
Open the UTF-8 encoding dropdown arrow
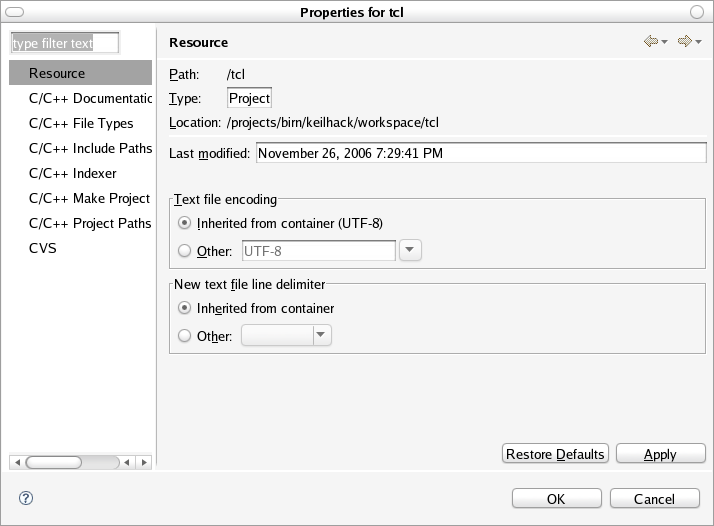tap(411, 251)
